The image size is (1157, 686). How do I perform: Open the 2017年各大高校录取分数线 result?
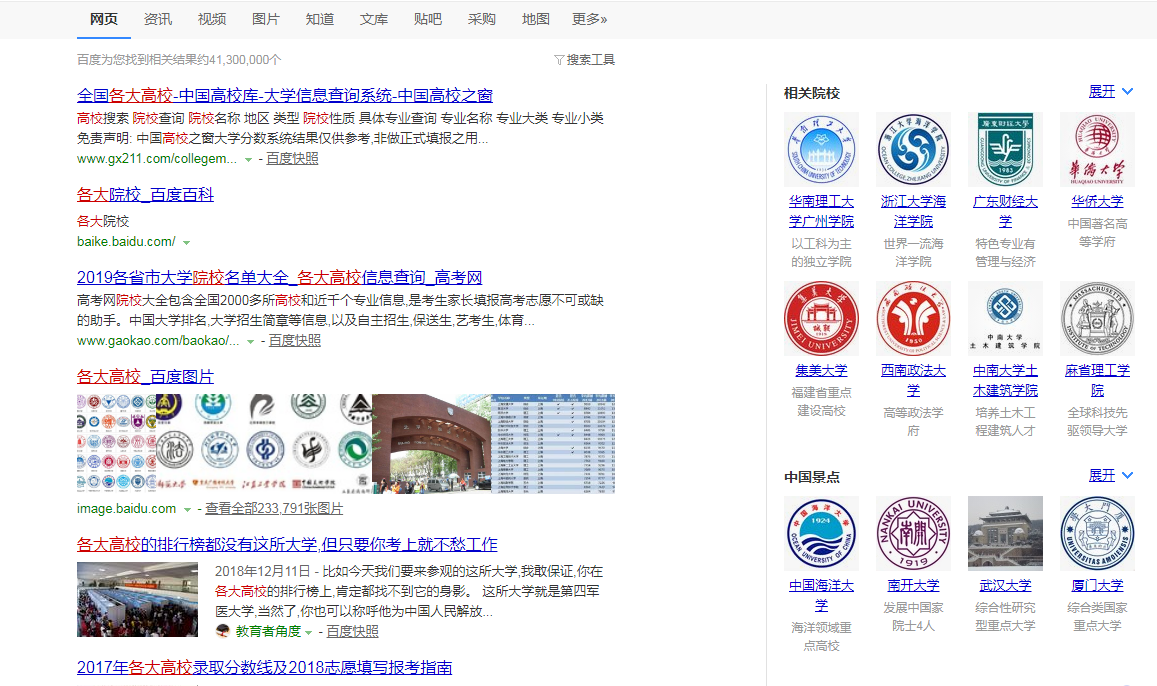(264, 668)
